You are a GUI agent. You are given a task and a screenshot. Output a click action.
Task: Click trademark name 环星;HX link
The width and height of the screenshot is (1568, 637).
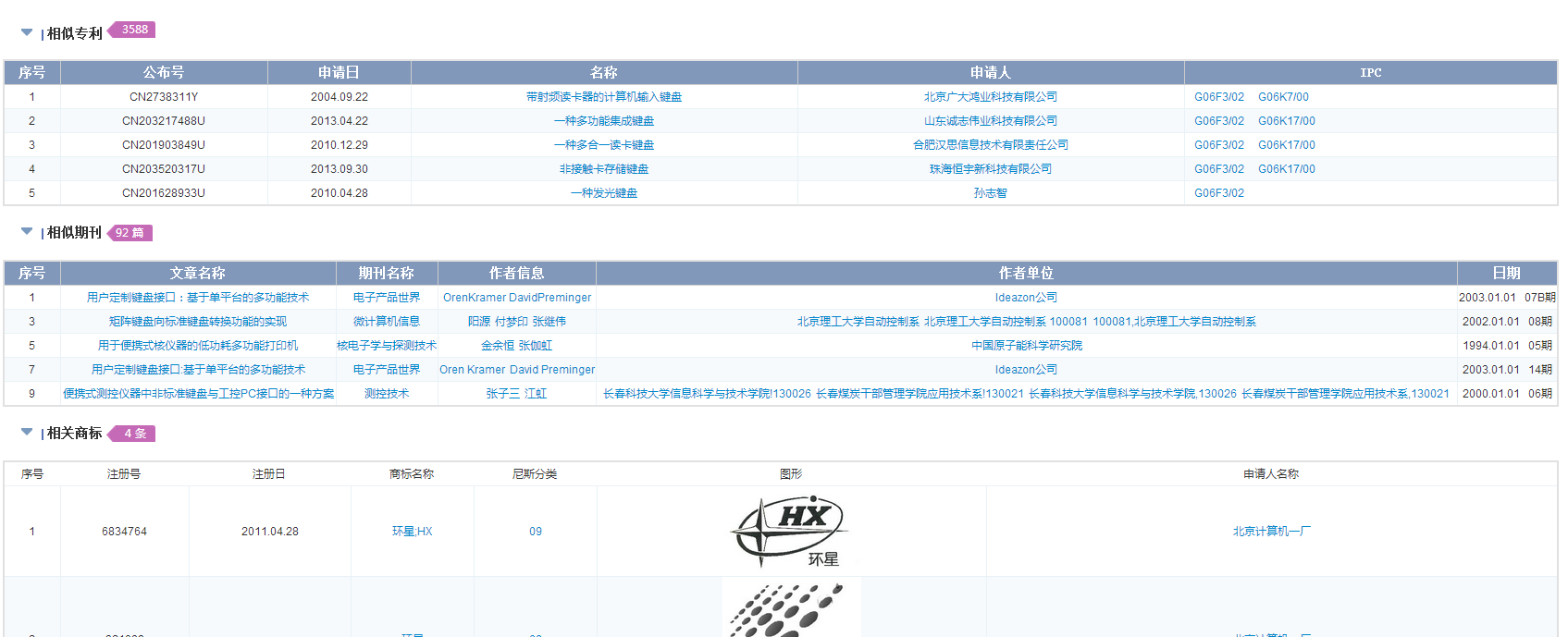pos(412,532)
